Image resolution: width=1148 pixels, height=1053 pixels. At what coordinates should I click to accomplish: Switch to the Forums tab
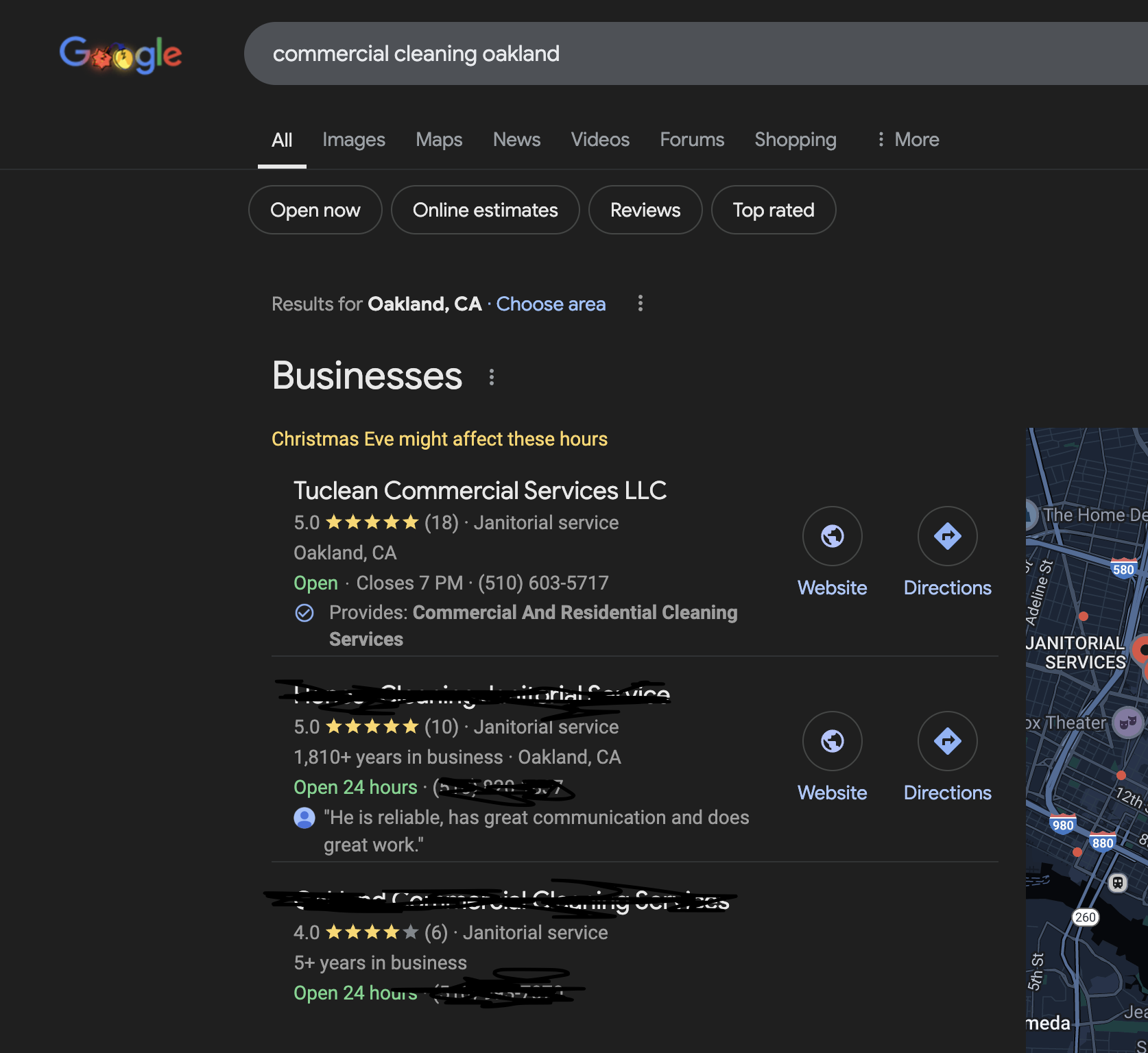point(692,140)
